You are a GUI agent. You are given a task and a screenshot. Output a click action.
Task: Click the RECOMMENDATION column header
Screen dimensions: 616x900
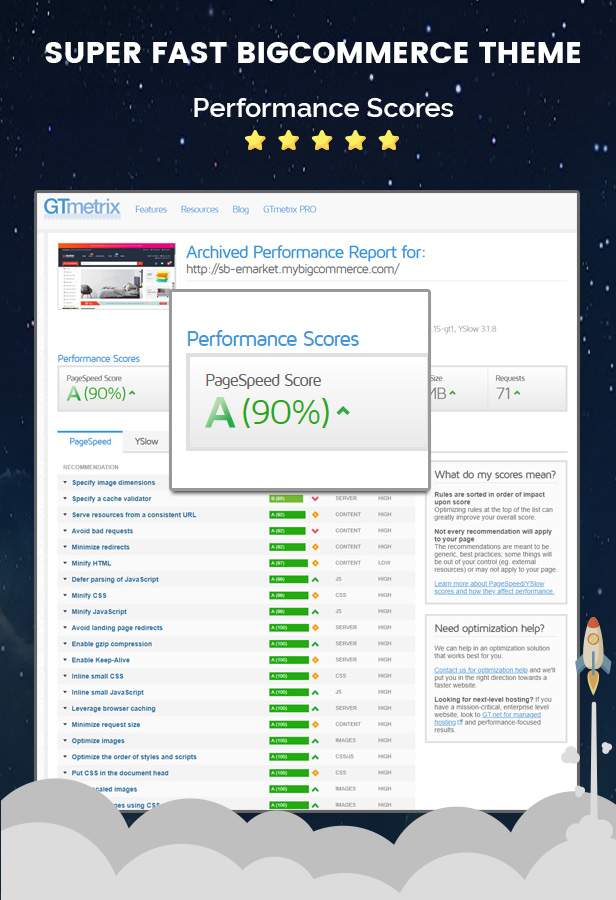[91, 467]
